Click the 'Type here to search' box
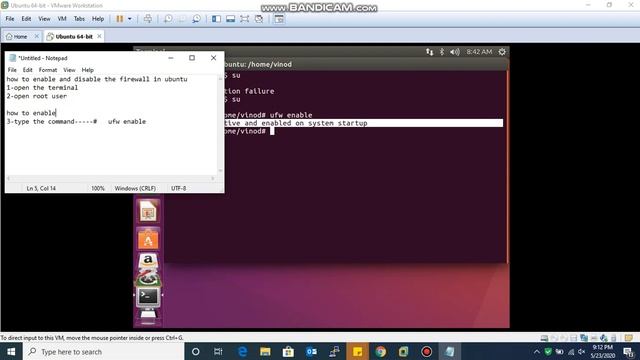The width and height of the screenshot is (640, 360). tap(104, 351)
